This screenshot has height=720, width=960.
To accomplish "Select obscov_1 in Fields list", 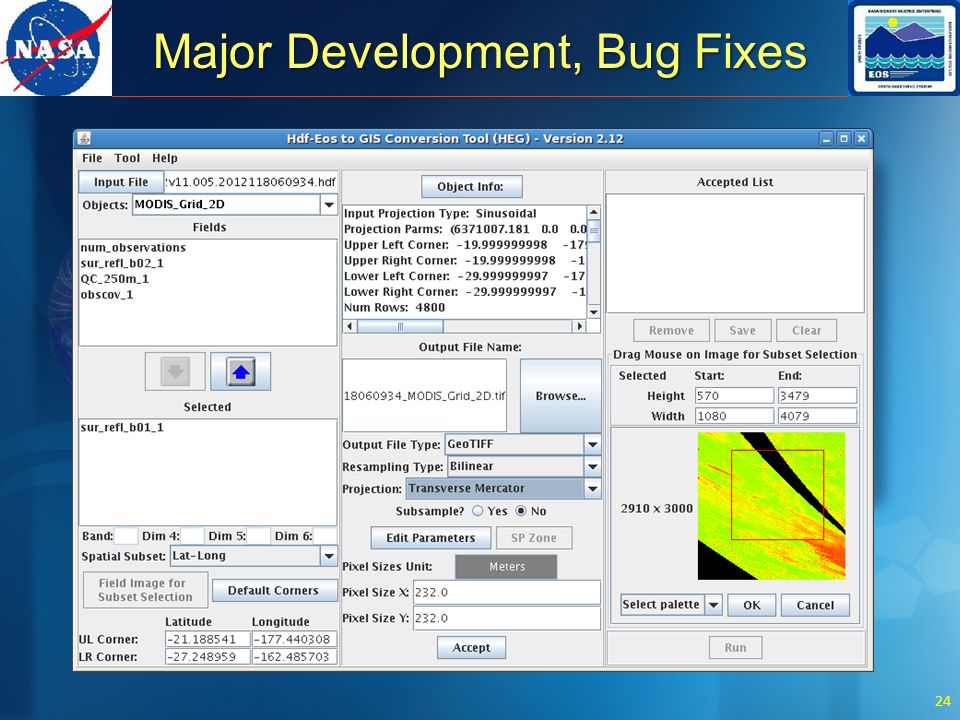I will tap(107, 295).
